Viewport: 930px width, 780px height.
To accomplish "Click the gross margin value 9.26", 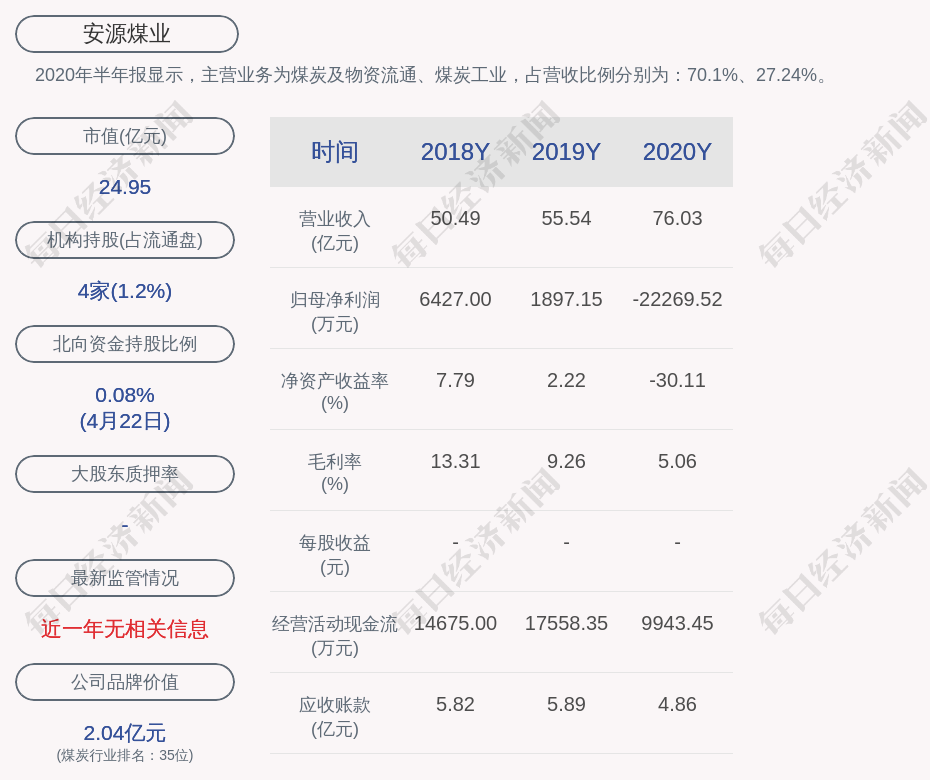I will click(566, 461).
